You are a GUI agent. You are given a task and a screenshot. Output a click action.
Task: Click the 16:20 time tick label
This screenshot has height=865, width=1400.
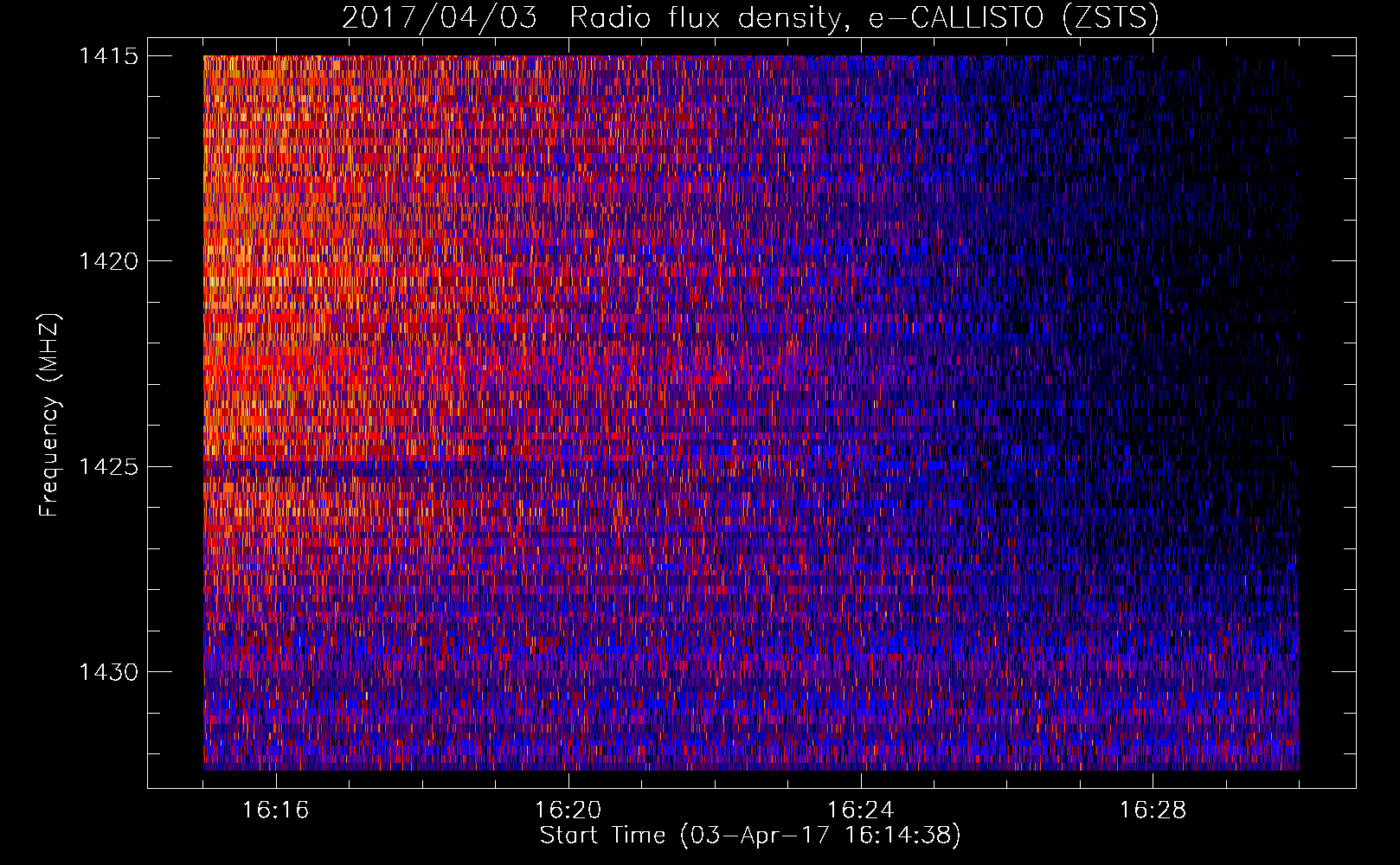click(568, 810)
